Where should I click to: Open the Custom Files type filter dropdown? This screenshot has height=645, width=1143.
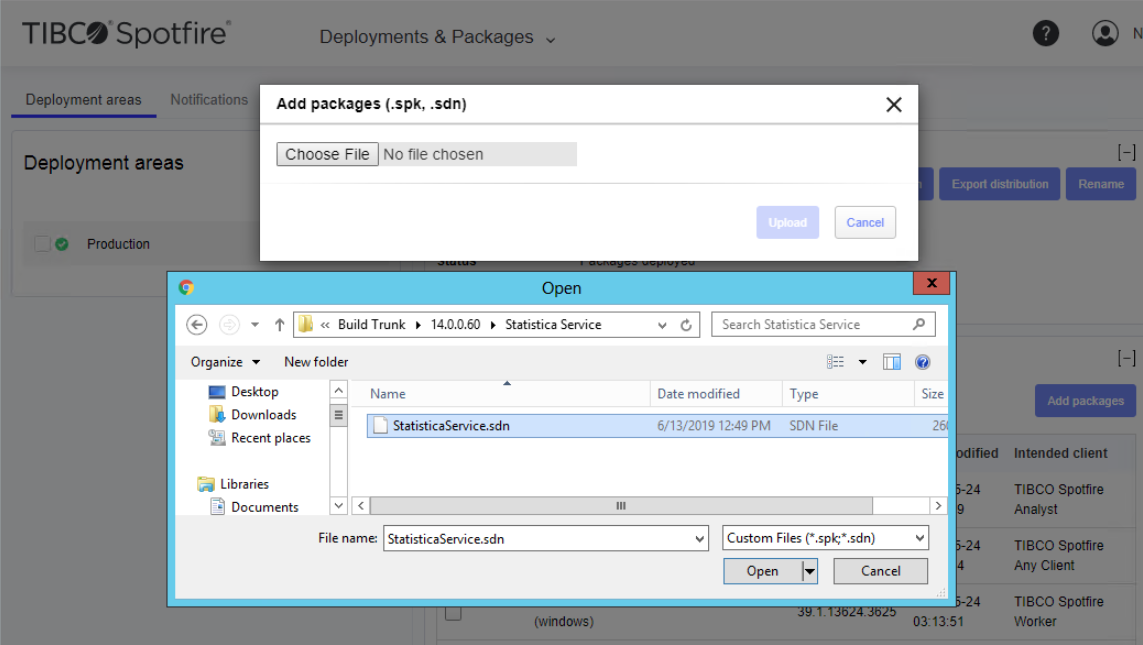825,538
